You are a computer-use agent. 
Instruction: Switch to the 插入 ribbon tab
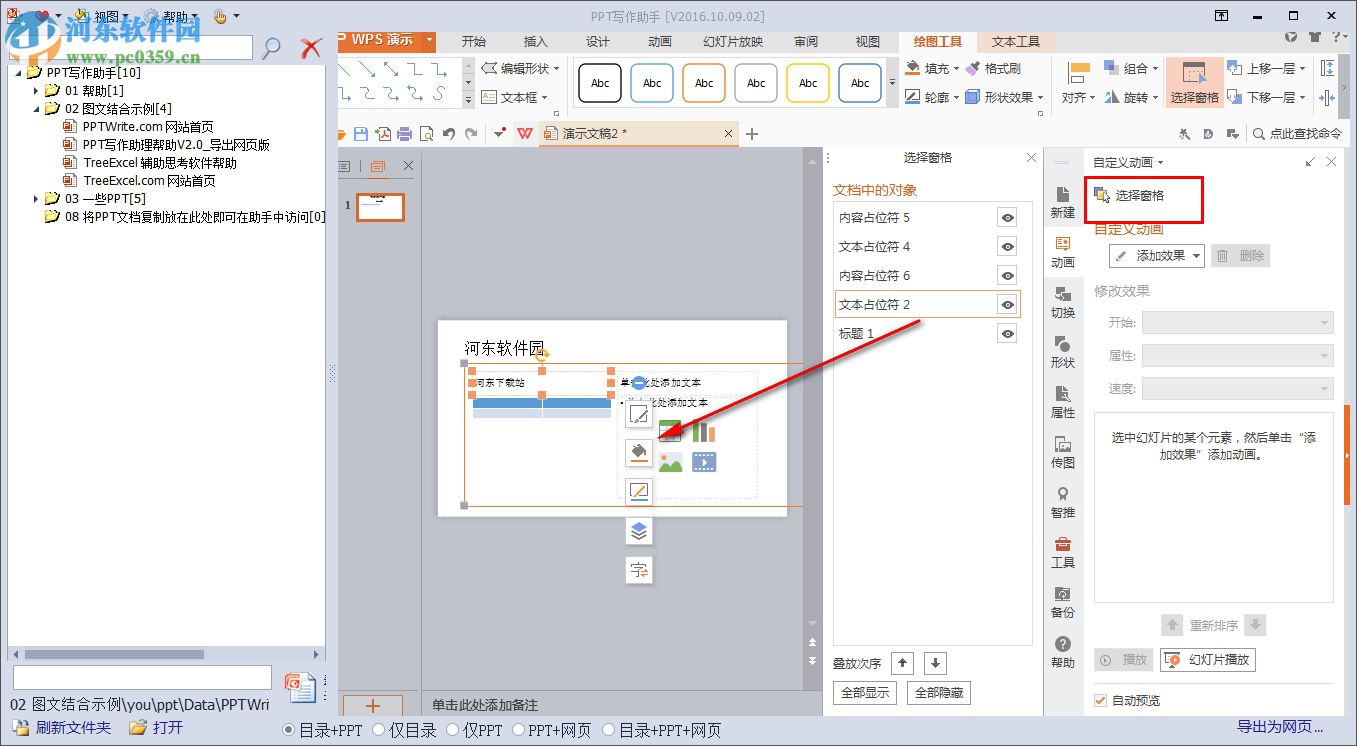click(535, 41)
